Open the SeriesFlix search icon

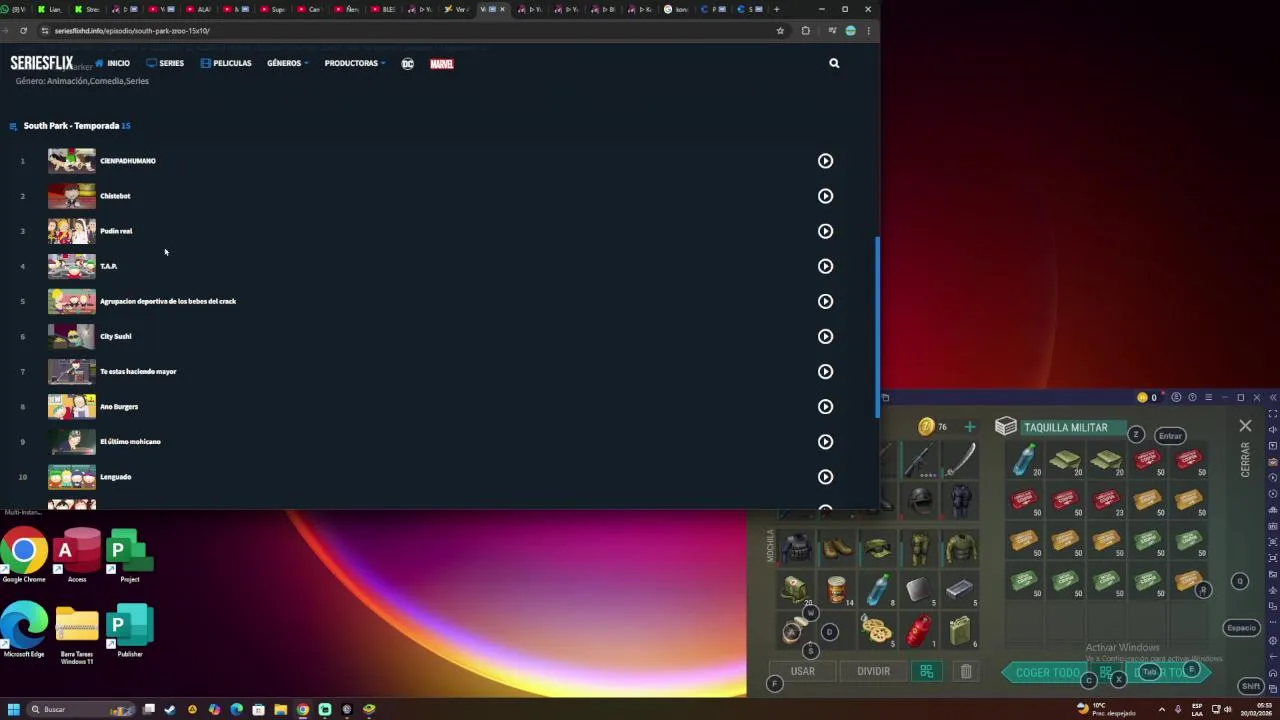coord(834,63)
